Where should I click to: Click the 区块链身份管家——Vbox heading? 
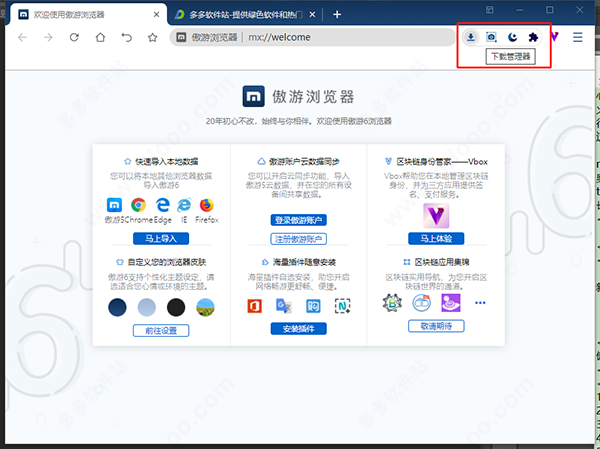[442, 162]
